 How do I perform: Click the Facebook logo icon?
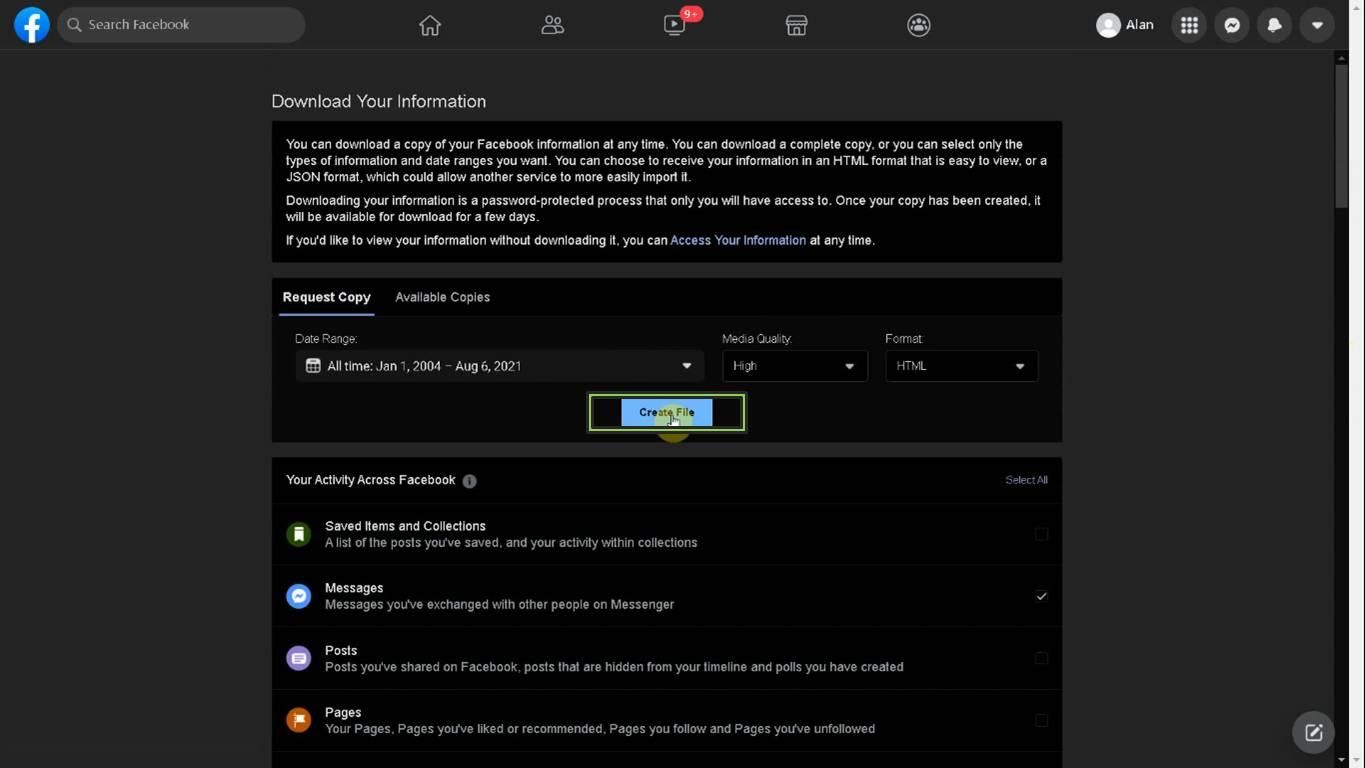(32, 24)
